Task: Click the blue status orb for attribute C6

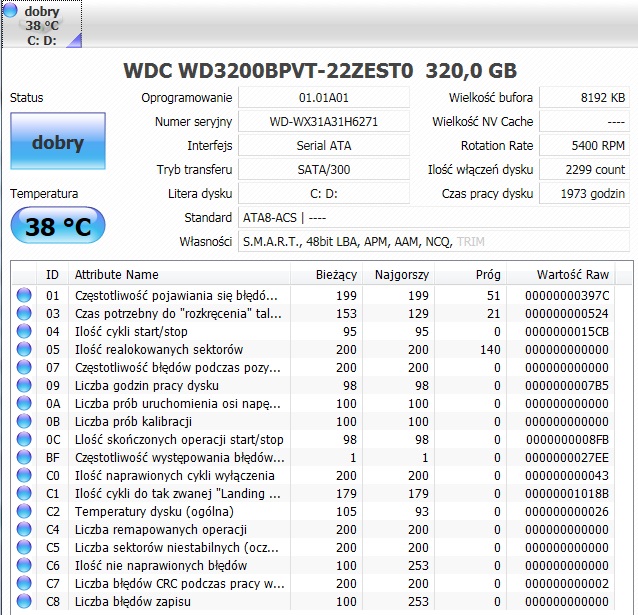Action: click(x=24, y=565)
